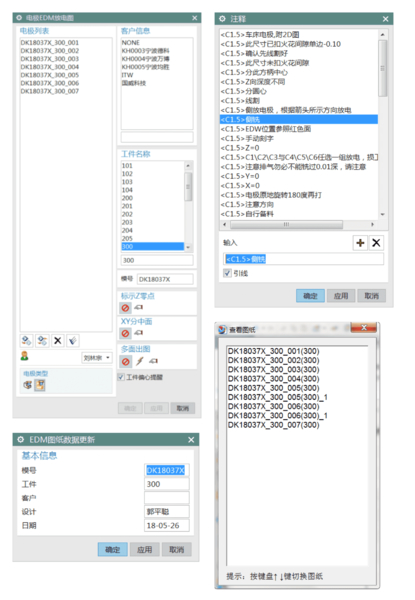The width and height of the screenshot is (415, 600).
Task: Click the 输入 text field containing <C1.5>侧铣
Action: click(303, 259)
